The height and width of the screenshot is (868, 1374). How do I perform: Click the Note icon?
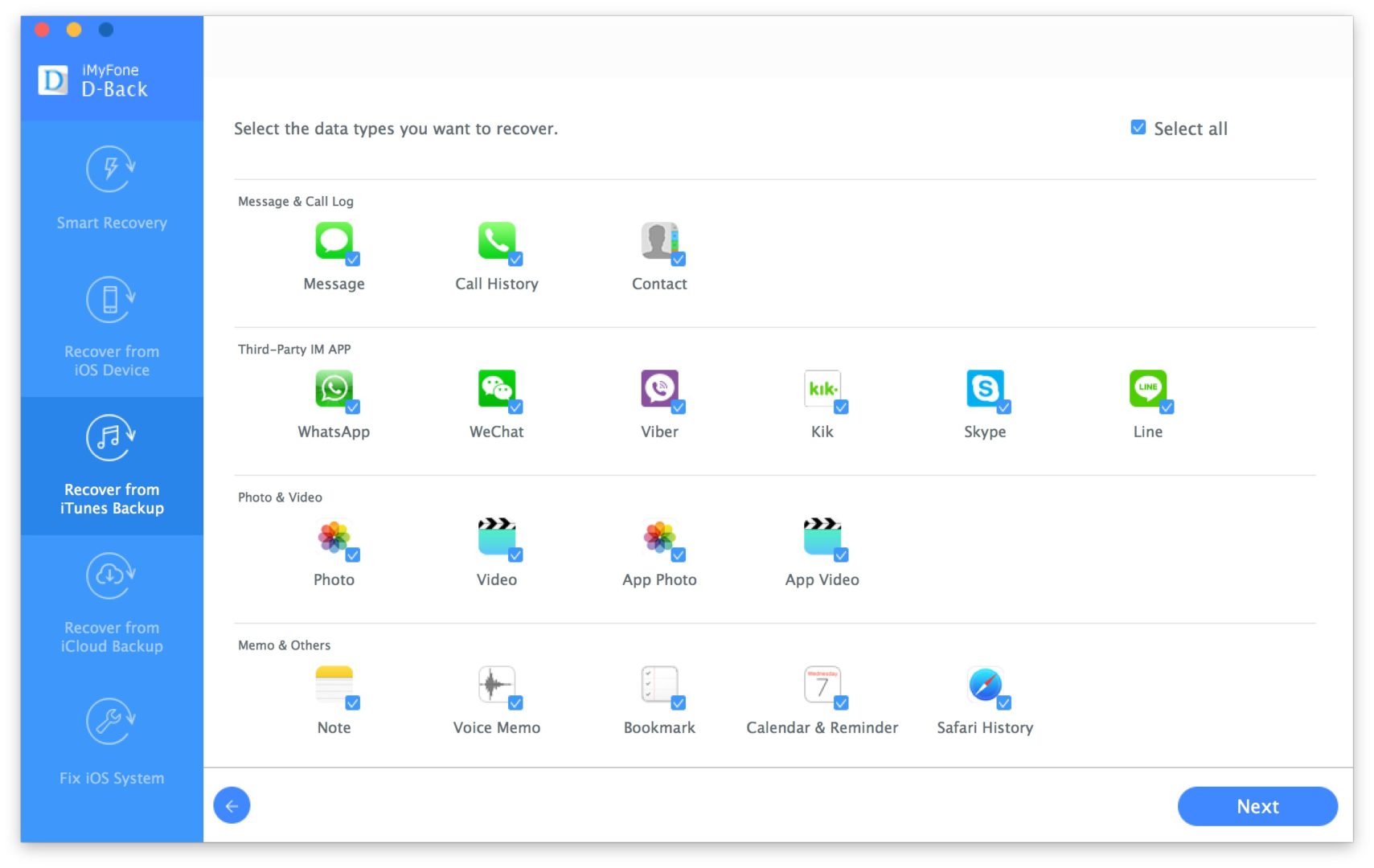tap(334, 684)
